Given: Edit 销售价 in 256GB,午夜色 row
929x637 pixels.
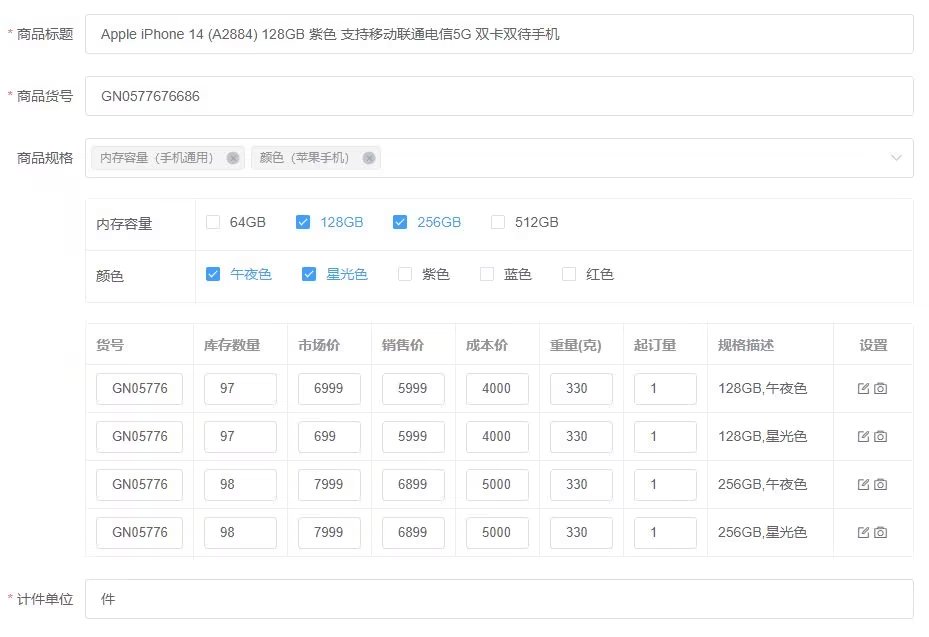Looking at the screenshot, I should coord(413,485).
